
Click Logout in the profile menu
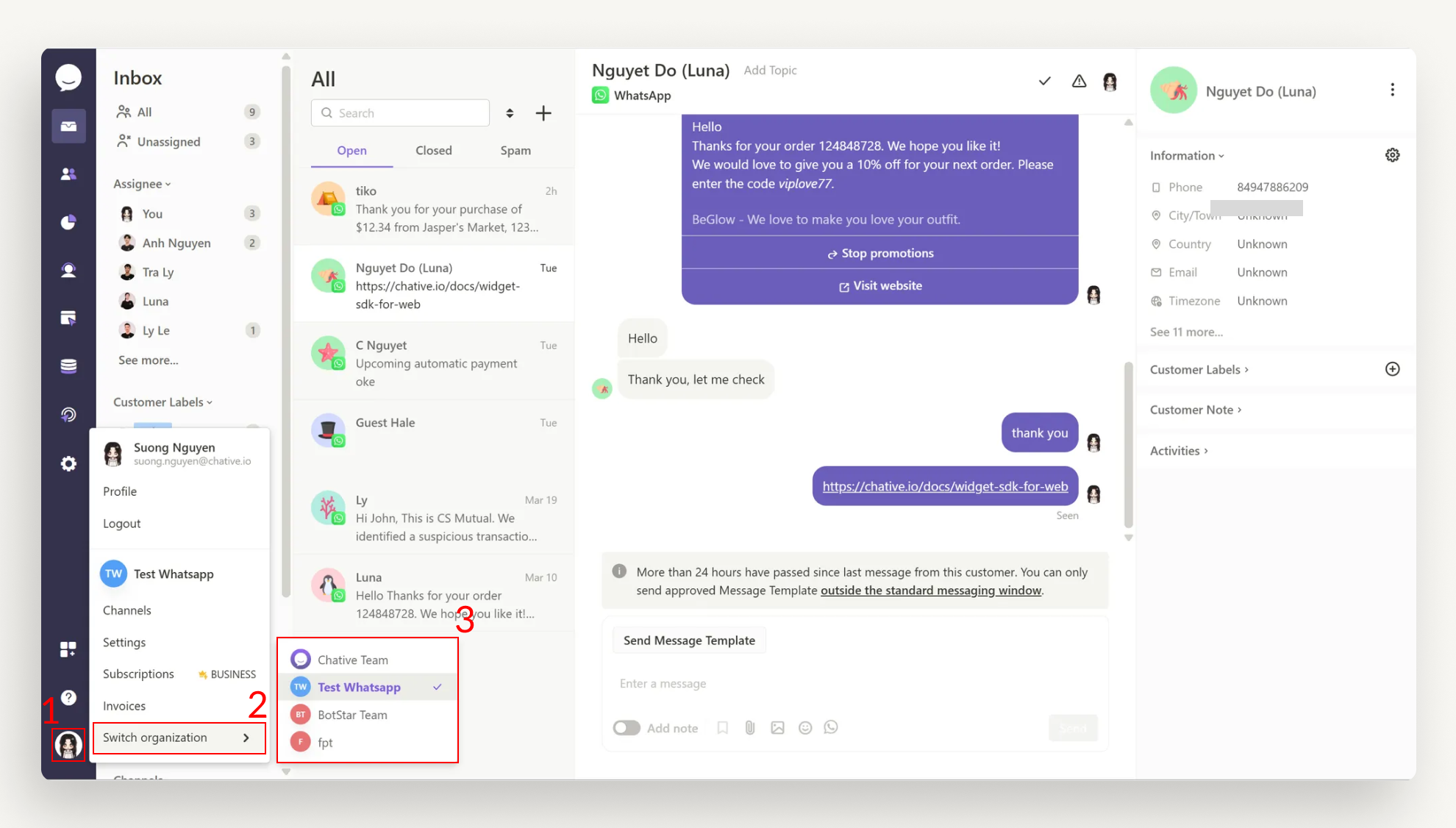121,524
